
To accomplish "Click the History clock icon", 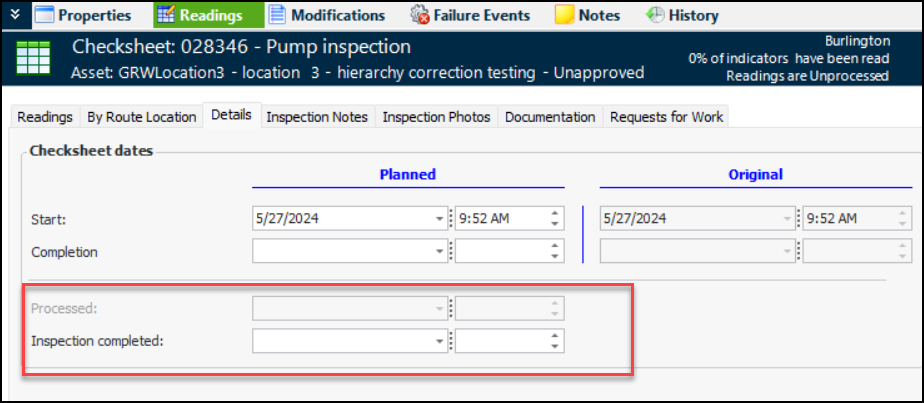I will click(656, 15).
